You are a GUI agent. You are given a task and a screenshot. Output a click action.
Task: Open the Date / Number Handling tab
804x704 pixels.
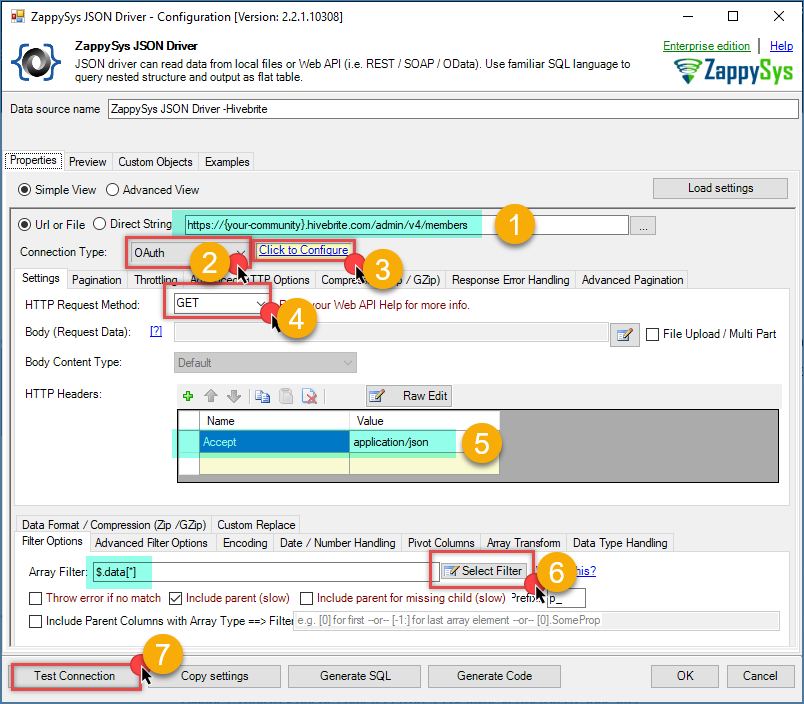click(x=337, y=543)
